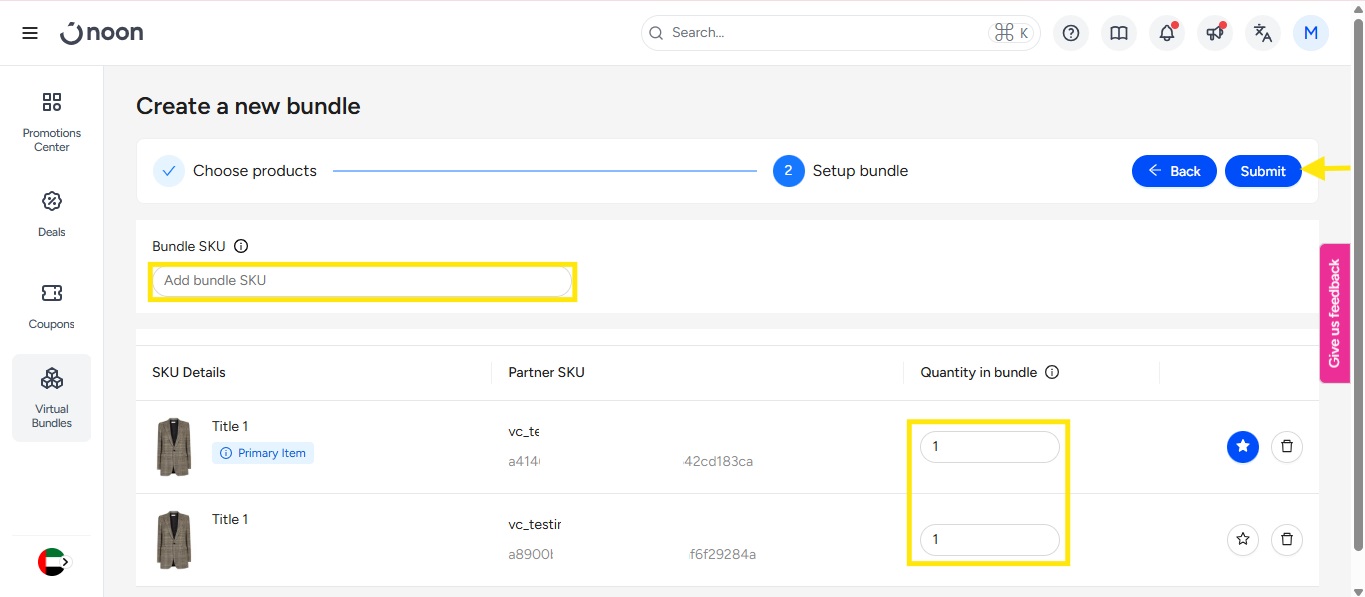This screenshot has height=597, width=1365.
Task: Go to Promotions Center in sidebar
Action: pos(52,122)
